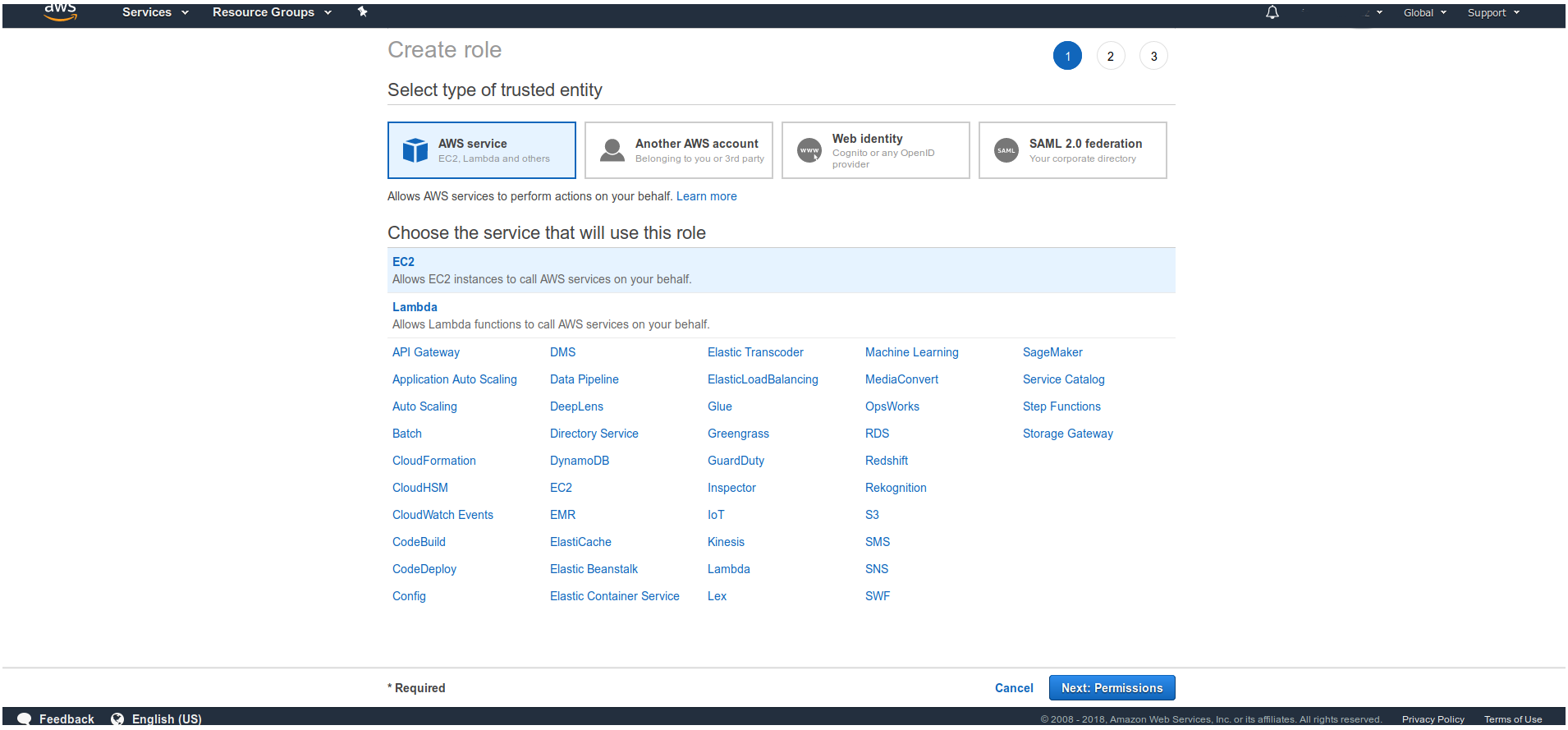This screenshot has width=1568, height=730.
Task: Open the Resource Groups dropdown
Action: coord(272,12)
